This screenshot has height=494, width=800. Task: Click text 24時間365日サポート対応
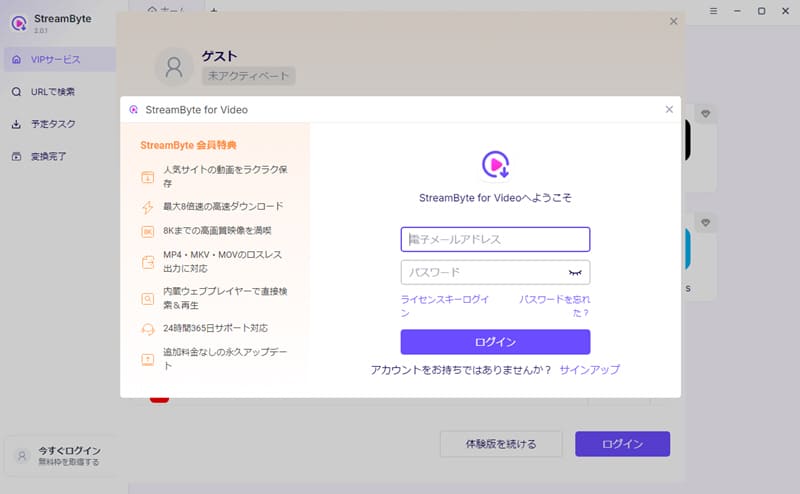pyautogui.click(x=215, y=328)
